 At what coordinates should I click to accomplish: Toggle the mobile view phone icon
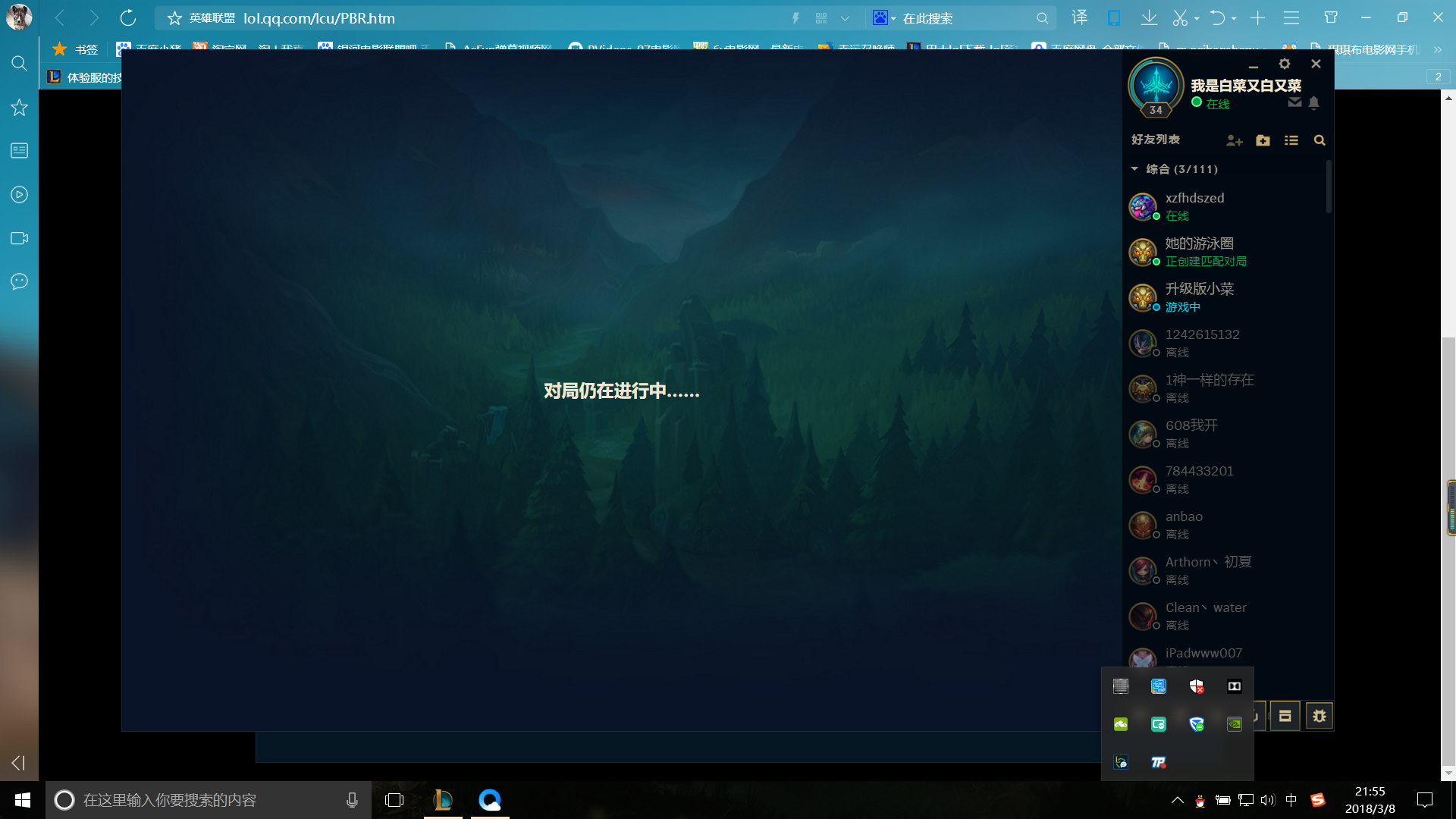[1114, 17]
